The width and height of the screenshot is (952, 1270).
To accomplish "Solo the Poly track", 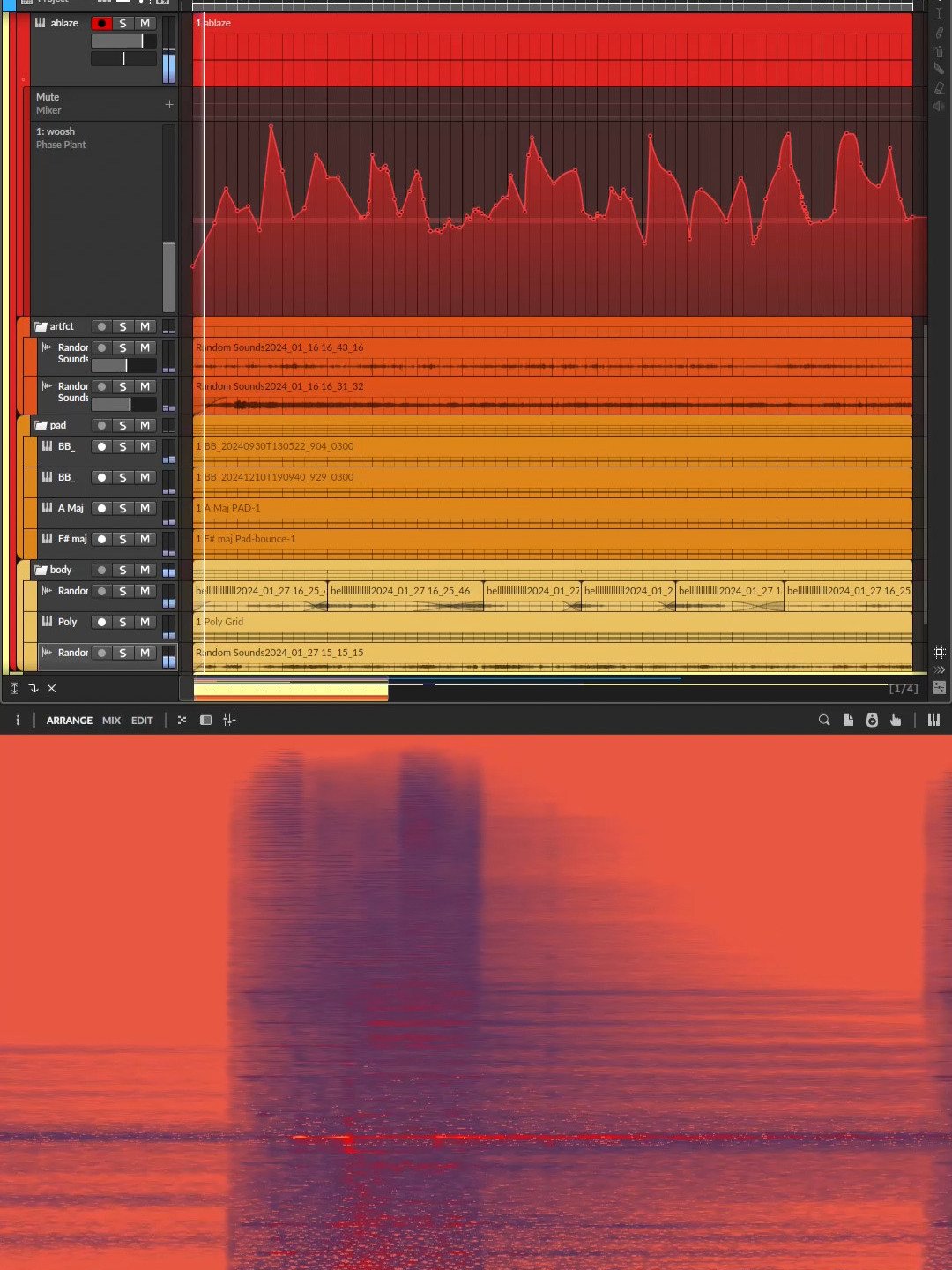I will (123, 623).
